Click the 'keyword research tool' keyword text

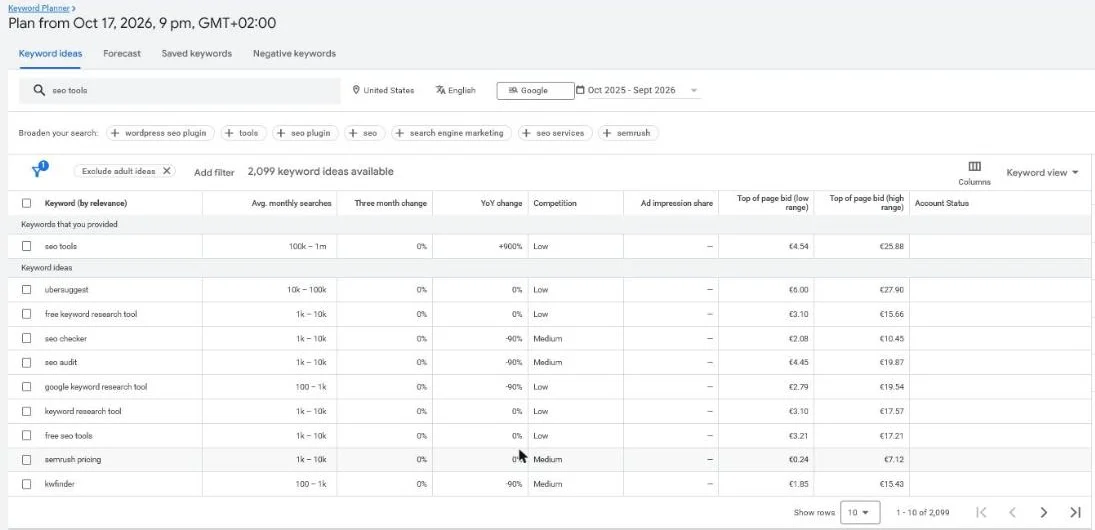coord(83,411)
